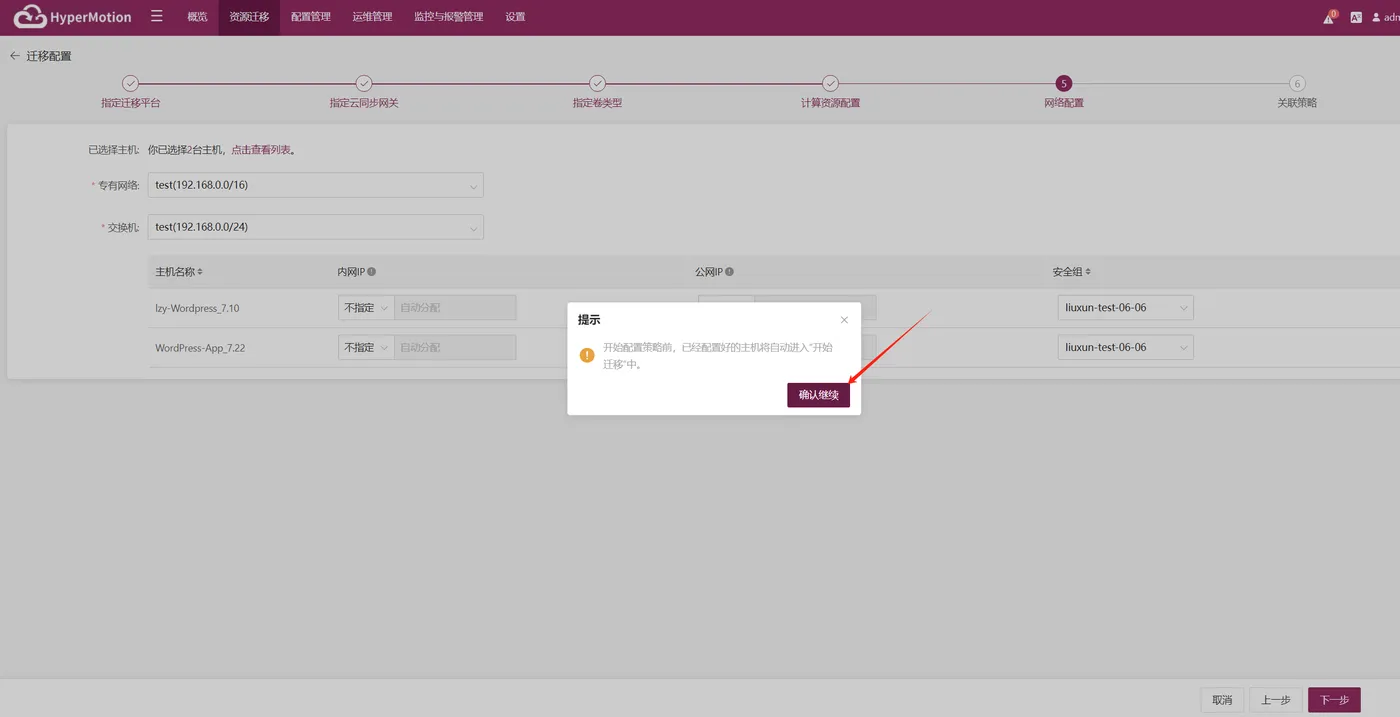
Task: Sort by 主机名称 column arrows
Action: (x=200, y=272)
